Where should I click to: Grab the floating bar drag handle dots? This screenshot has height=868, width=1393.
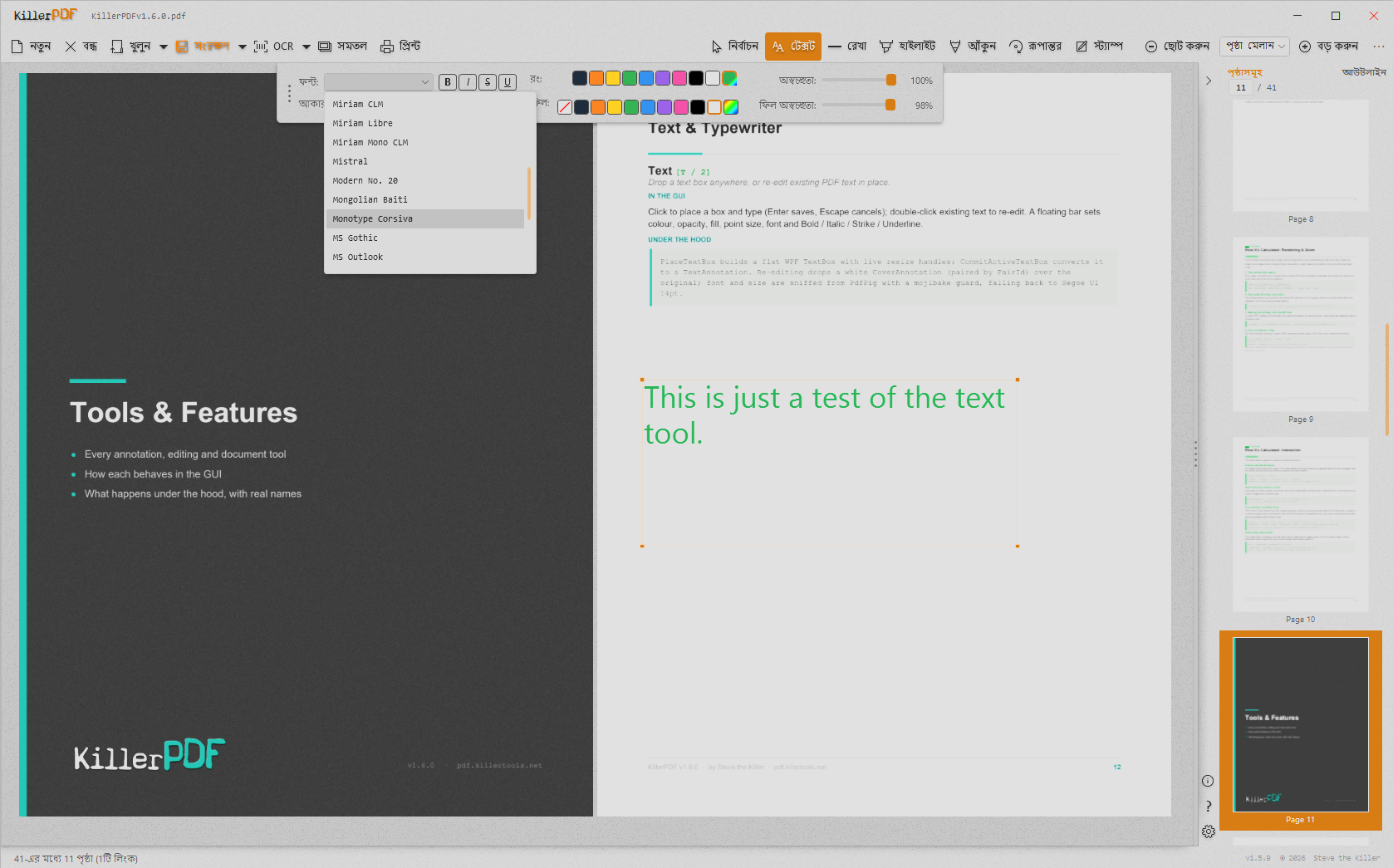289,93
